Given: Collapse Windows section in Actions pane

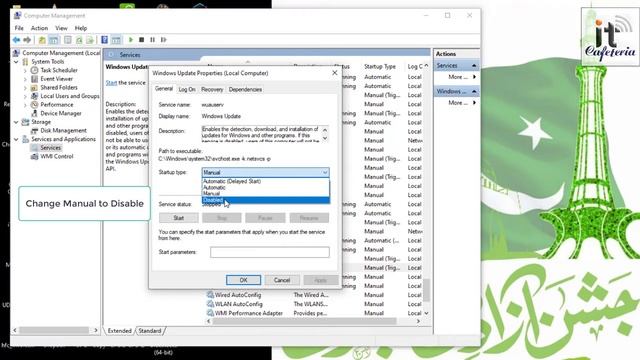Looking at the screenshot, I should pos(474,91).
